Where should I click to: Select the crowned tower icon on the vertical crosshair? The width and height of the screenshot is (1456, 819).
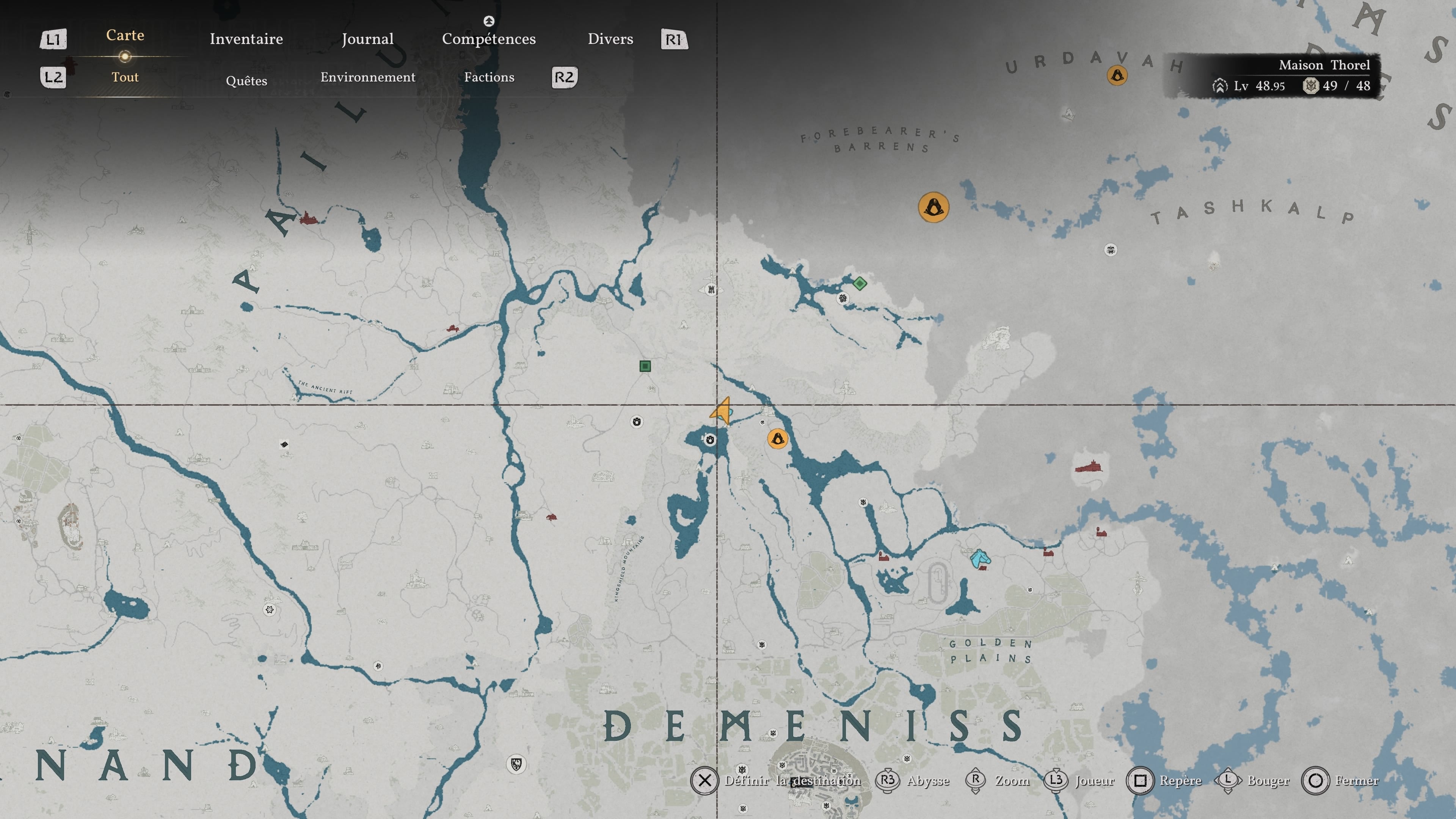pos(711,290)
